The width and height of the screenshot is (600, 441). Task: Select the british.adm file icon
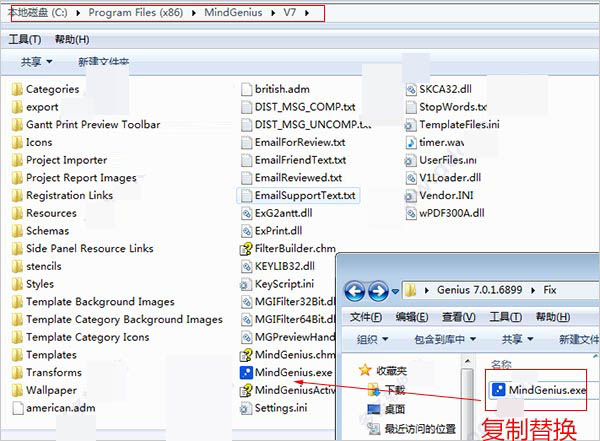246,90
